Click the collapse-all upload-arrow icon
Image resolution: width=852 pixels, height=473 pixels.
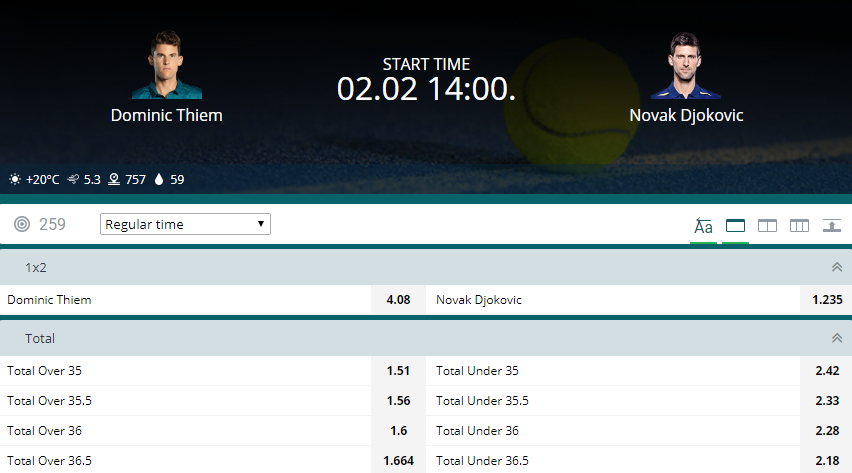tap(831, 225)
